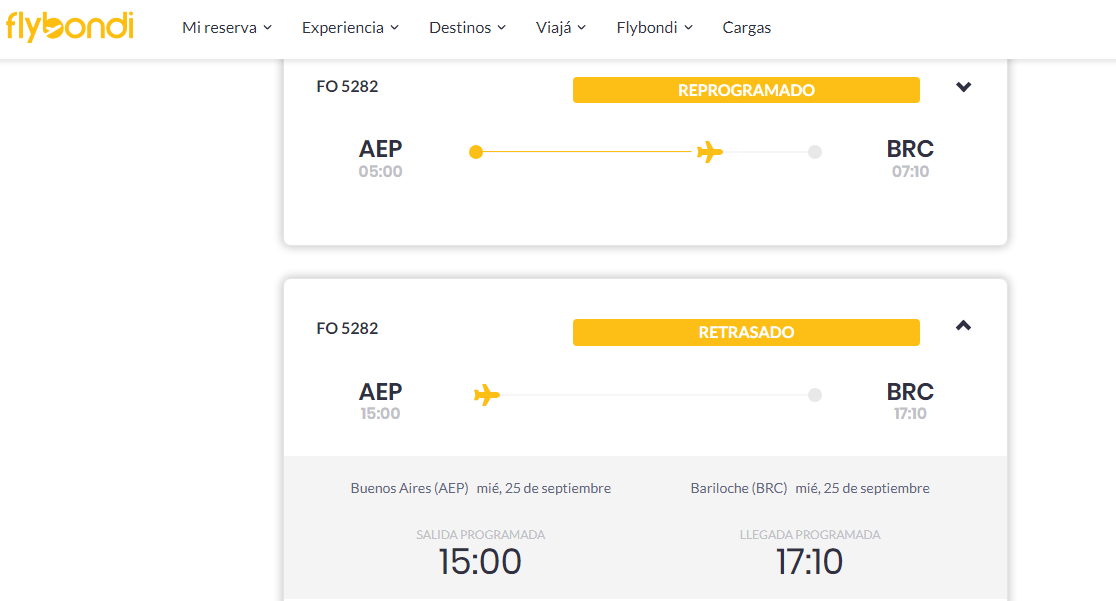
Task: Click the RETRASADO status badge
Action: click(x=746, y=332)
